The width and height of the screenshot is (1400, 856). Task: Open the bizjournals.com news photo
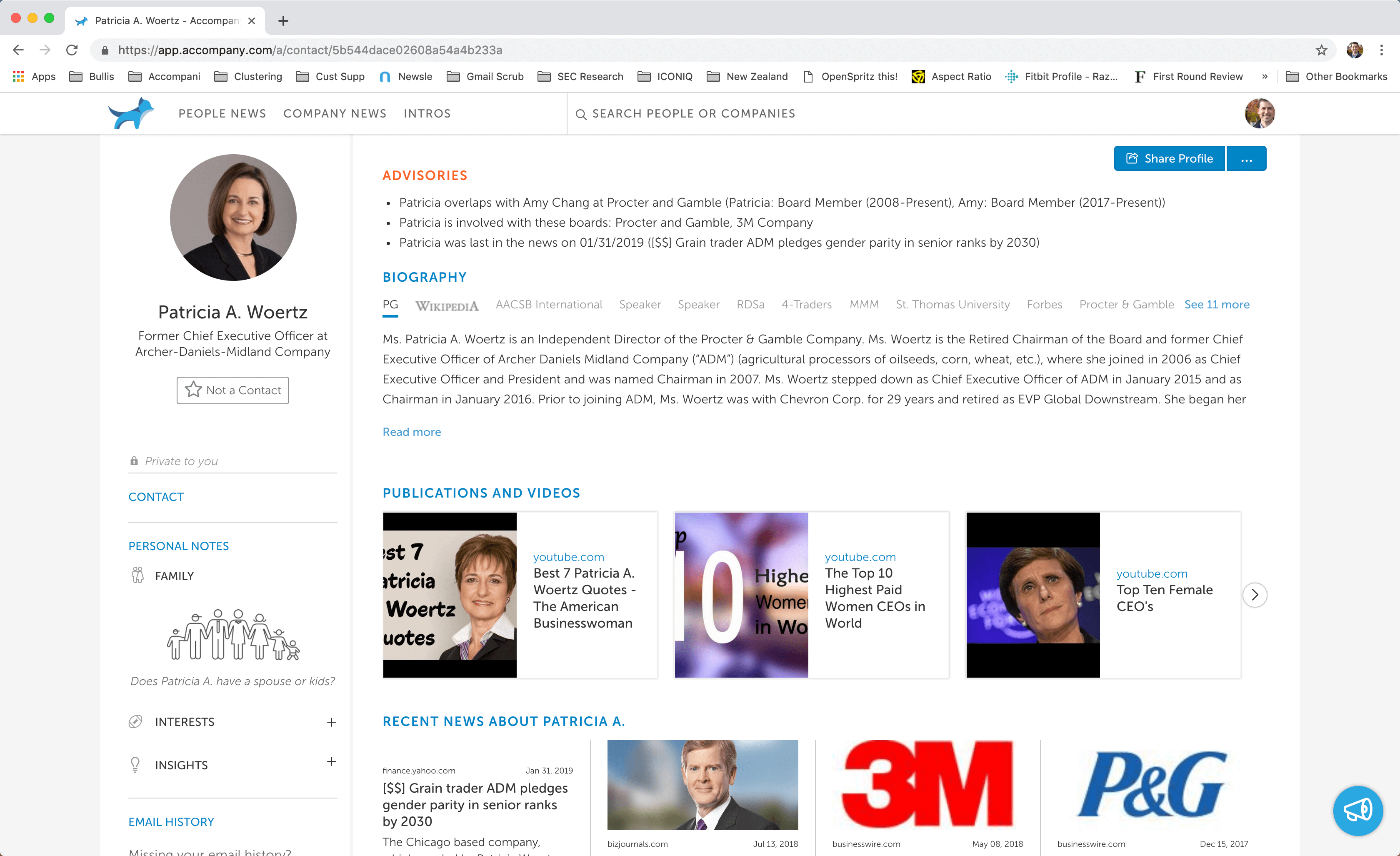coord(702,784)
